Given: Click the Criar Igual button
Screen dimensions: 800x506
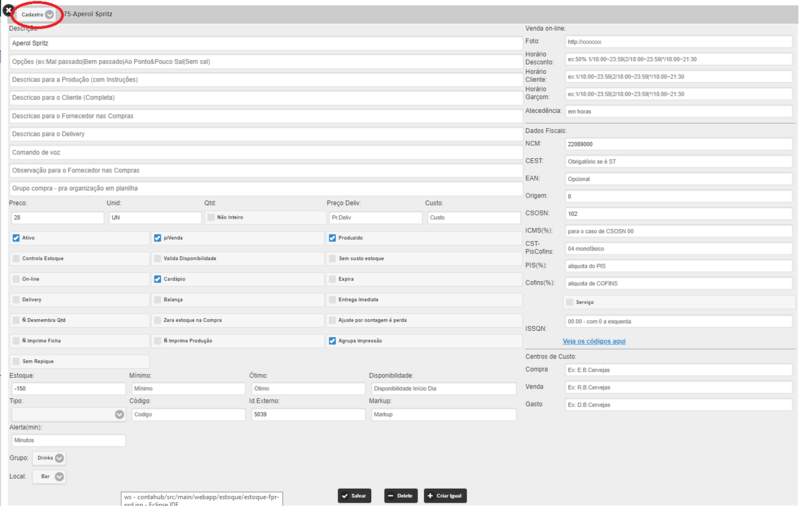Looking at the screenshot, I should [x=445, y=496].
